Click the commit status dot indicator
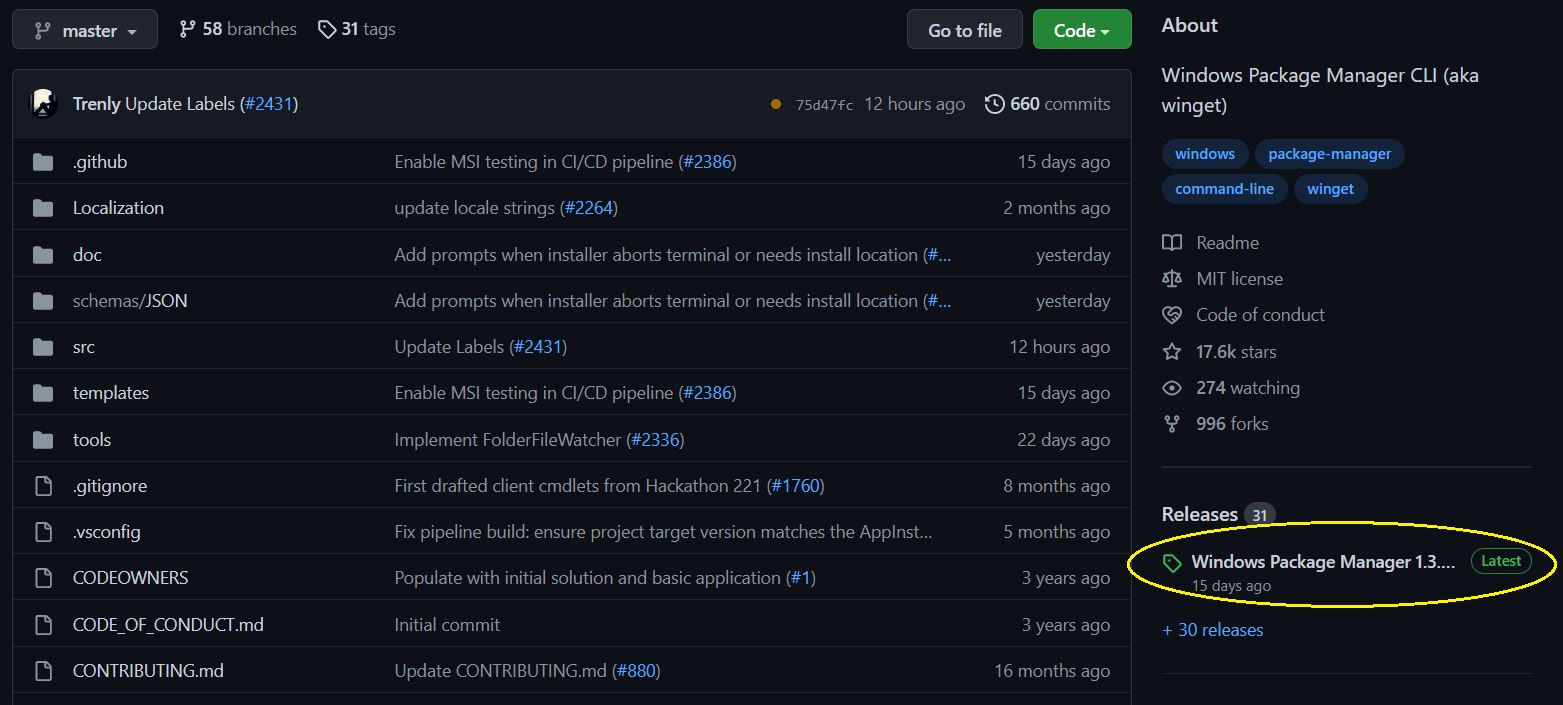The image size is (1563, 705). 776,104
